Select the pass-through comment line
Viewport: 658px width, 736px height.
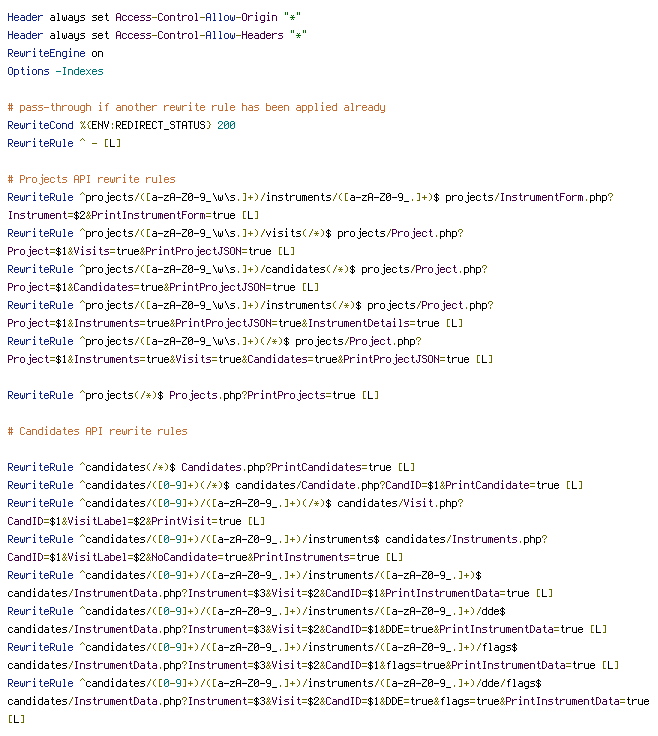pyautogui.click(x=196, y=107)
